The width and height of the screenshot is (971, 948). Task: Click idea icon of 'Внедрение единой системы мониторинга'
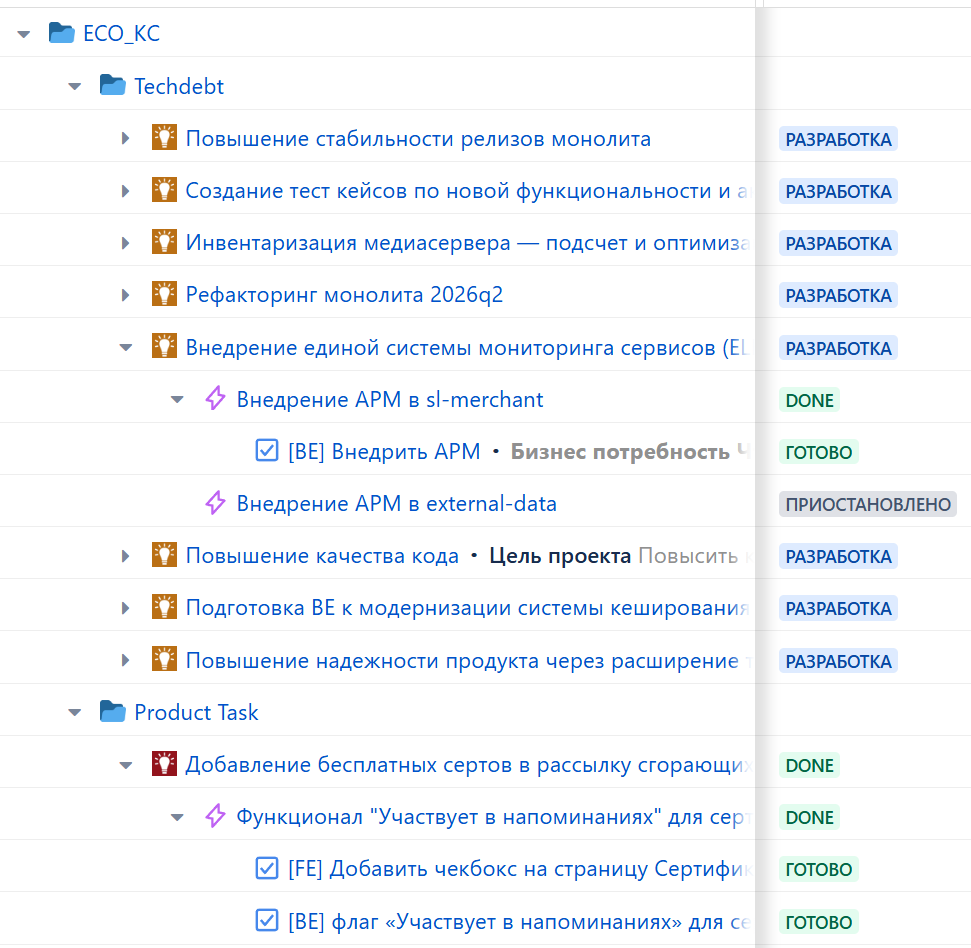tap(164, 347)
